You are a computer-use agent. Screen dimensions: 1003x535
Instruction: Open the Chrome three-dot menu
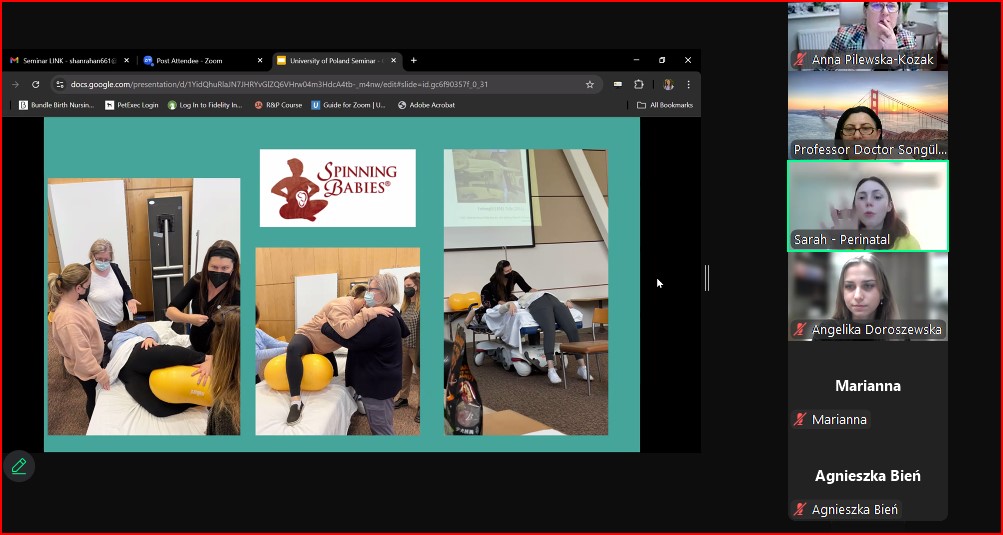click(x=688, y=84)
